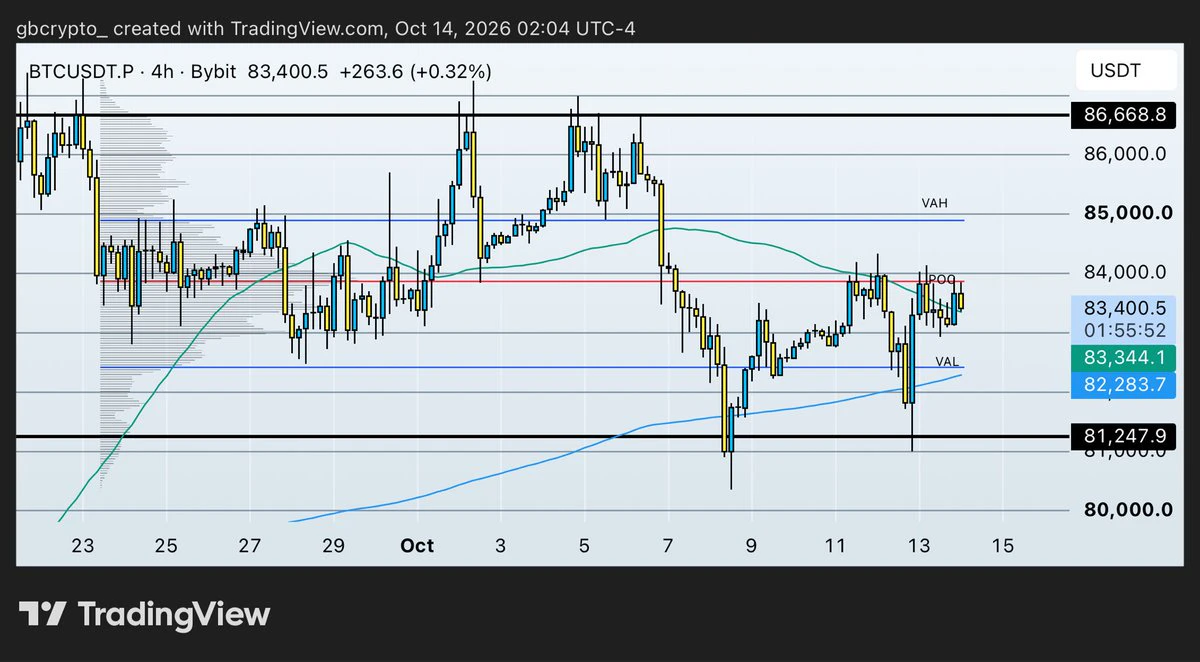Click the 85,000.0 price axis label
The image size is (1200, 662).
click(x=1126, y=213)
